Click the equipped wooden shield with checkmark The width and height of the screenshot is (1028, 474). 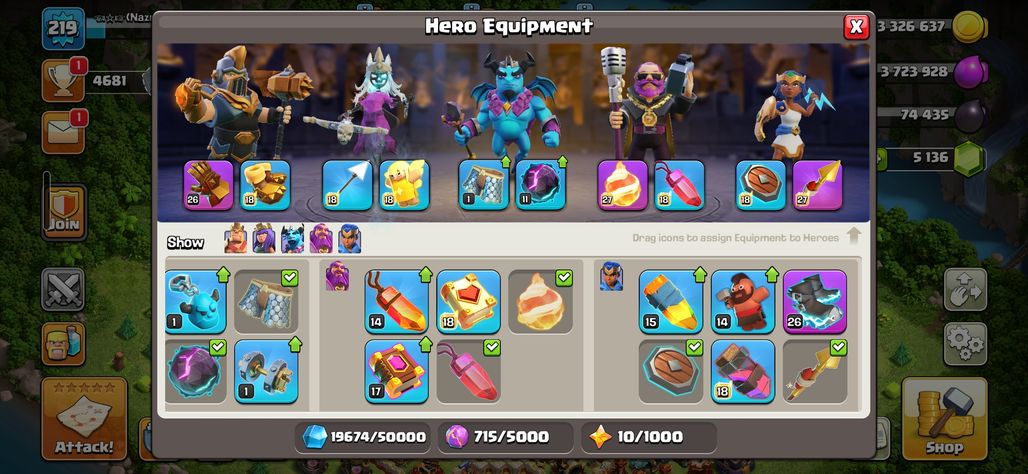point(671,371)
